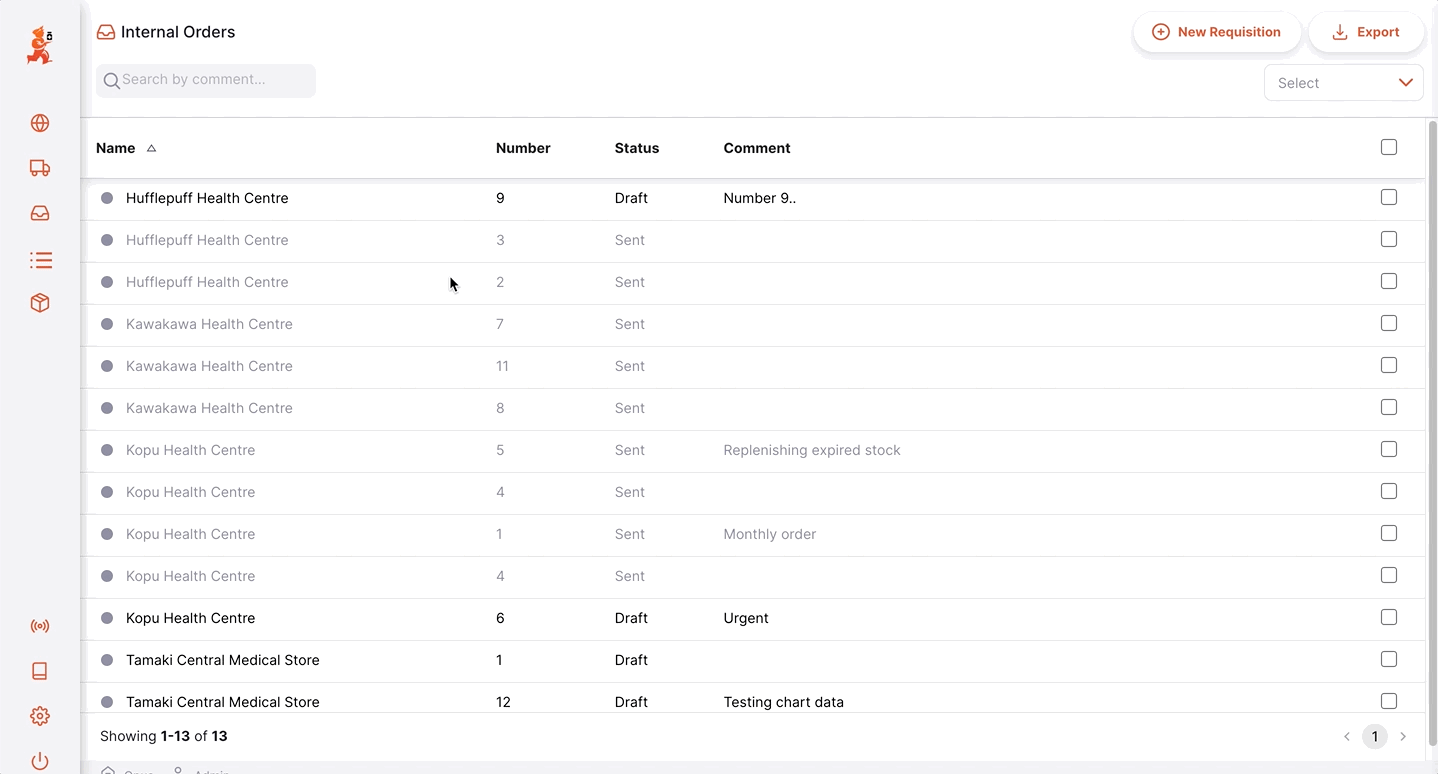1438x774 pixels.
Task: Click the magnifier icon in the search box
Action: 112,81
